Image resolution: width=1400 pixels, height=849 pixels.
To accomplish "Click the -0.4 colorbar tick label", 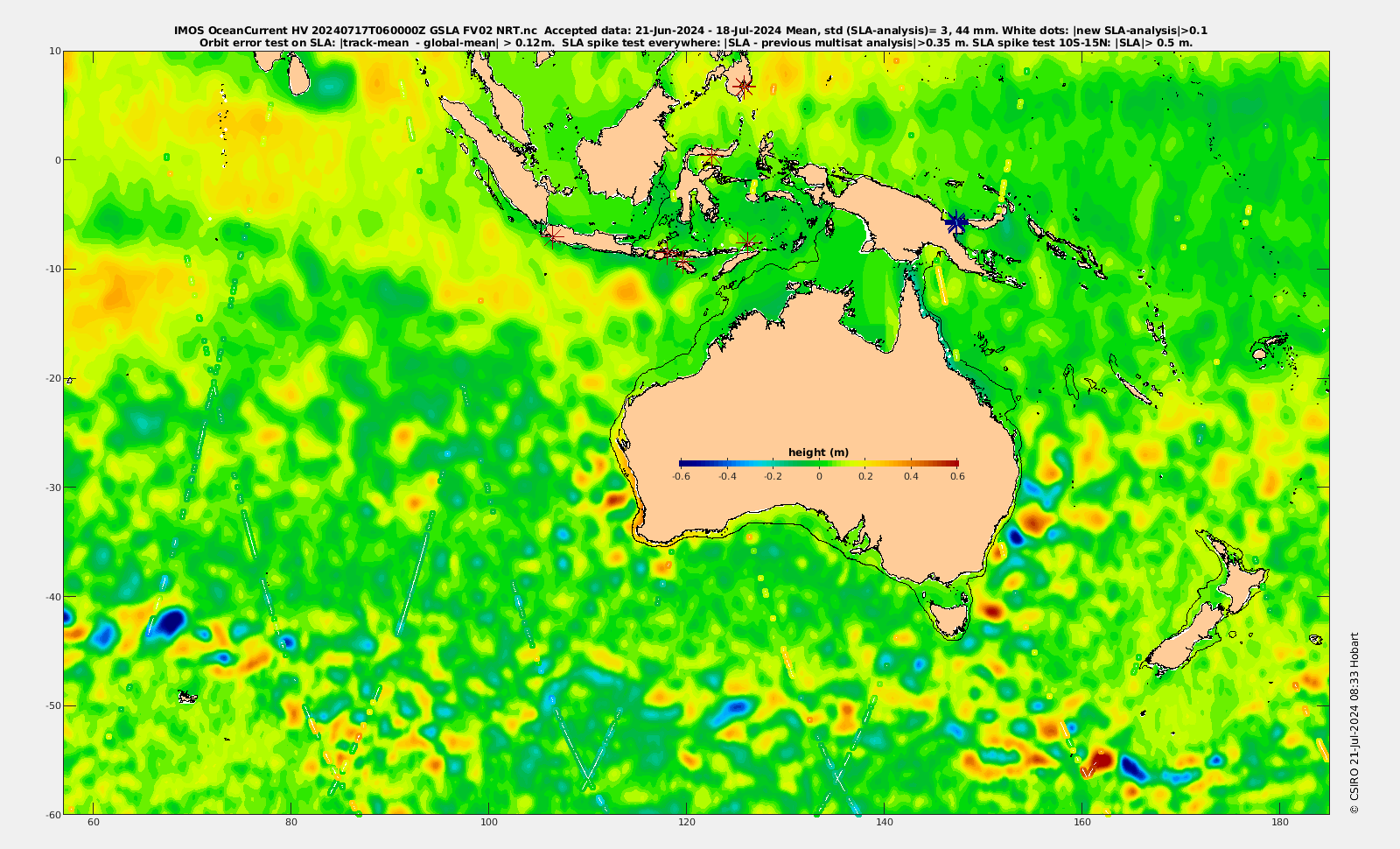I will coord(727,476).
